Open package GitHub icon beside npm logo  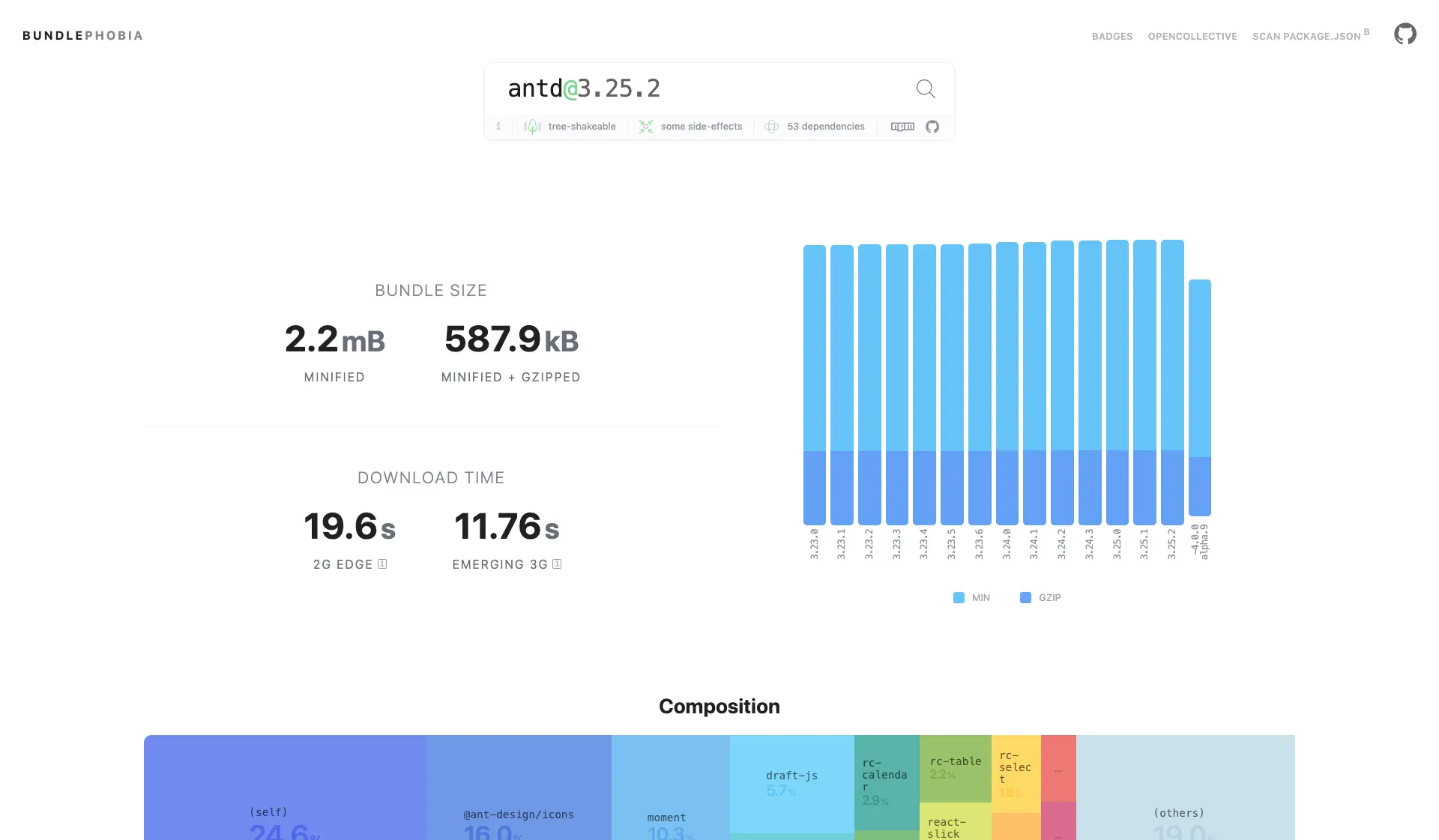932,127
